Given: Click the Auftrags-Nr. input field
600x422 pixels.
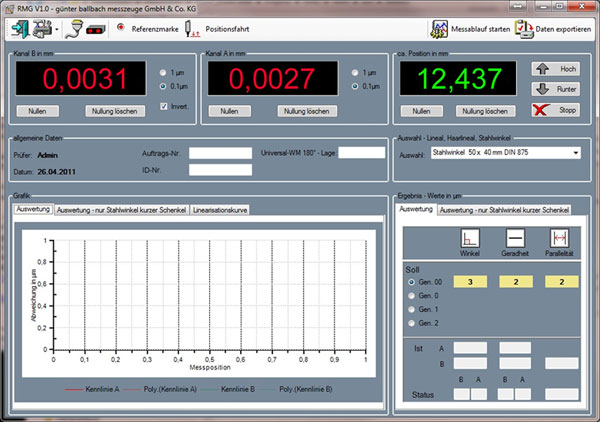Looking at the screenshot, I should pyautogui.click(x=220, y=153).
